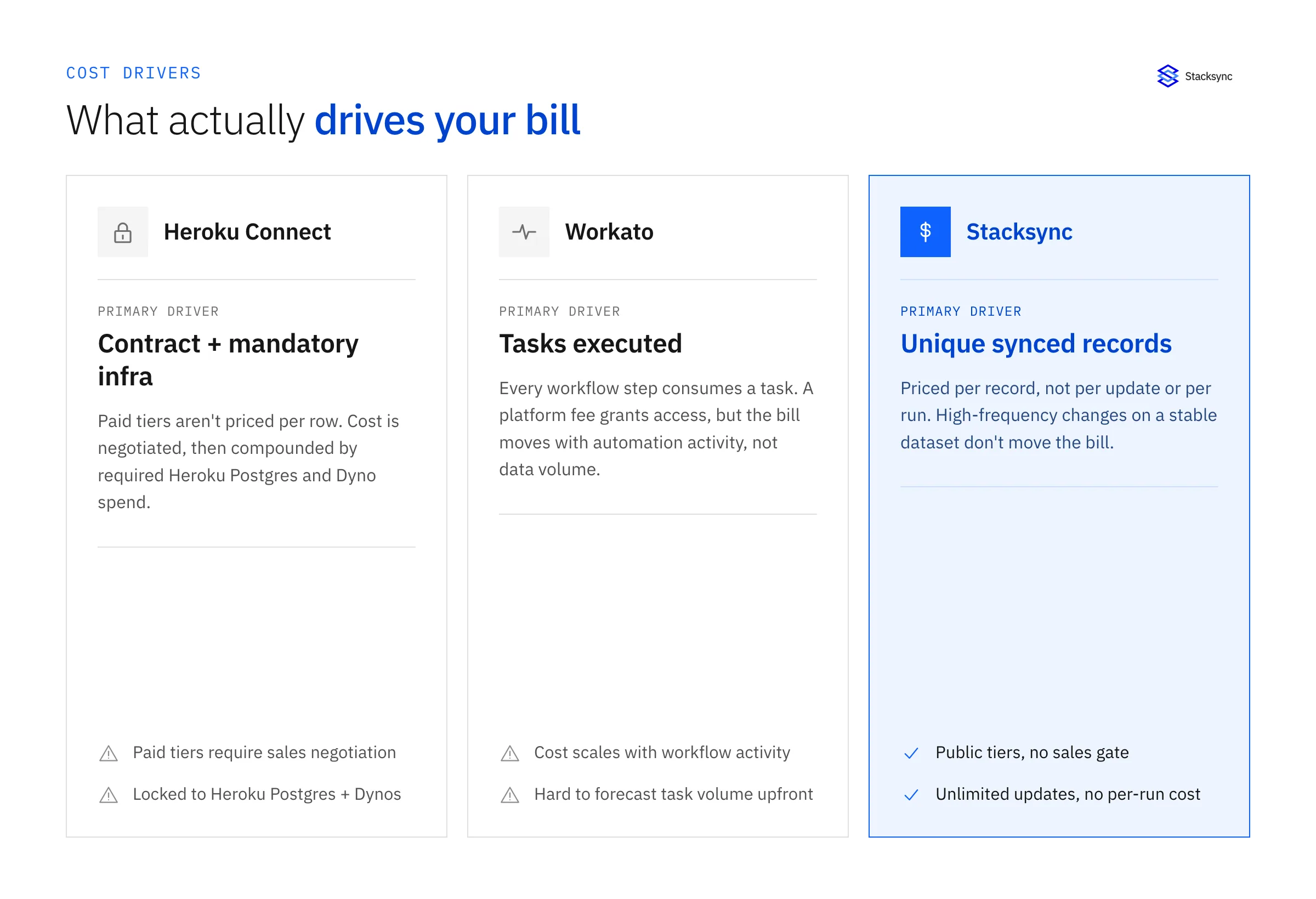The height and width of the screenshot is (899, 1316).
Task: Click paragraph starting Every workflow step consumes a task
Action: coord(657,429)
